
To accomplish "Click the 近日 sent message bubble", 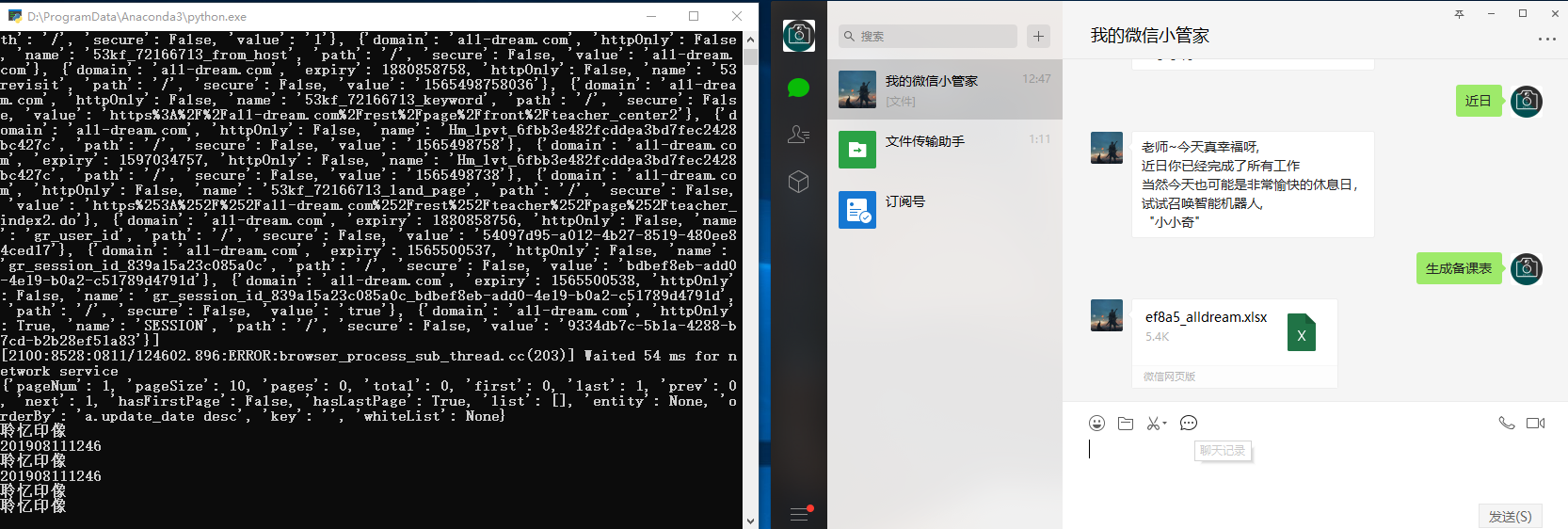I will [1479, 101].
